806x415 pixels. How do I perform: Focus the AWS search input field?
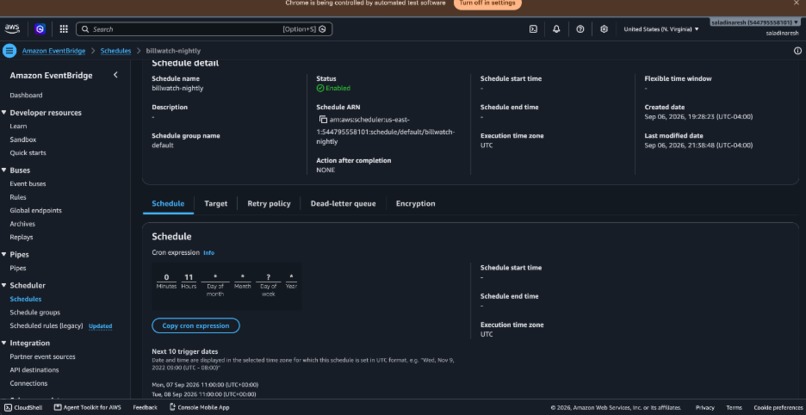204,29
